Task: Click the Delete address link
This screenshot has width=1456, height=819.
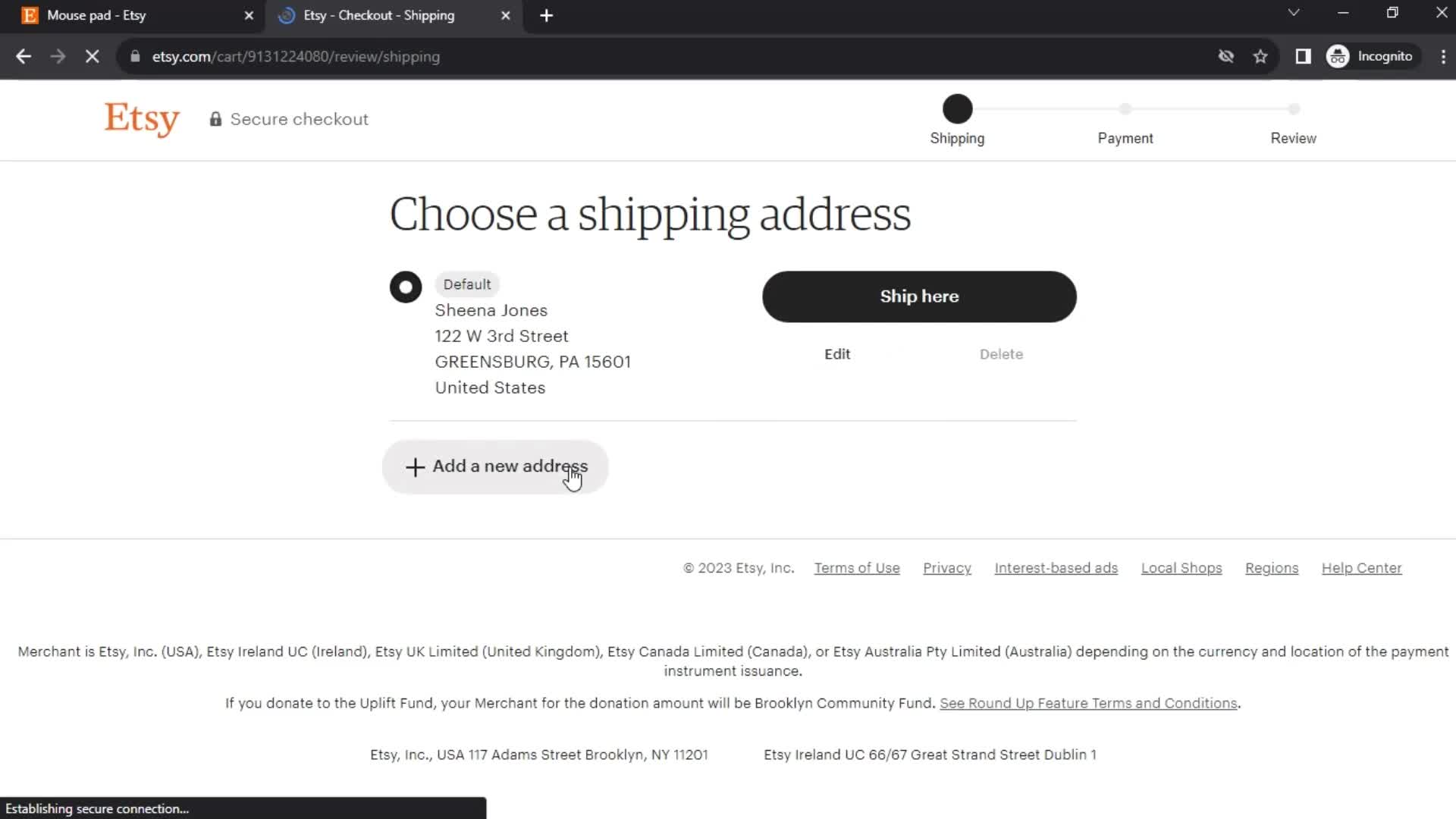Action: click(x=1001, y=354)
